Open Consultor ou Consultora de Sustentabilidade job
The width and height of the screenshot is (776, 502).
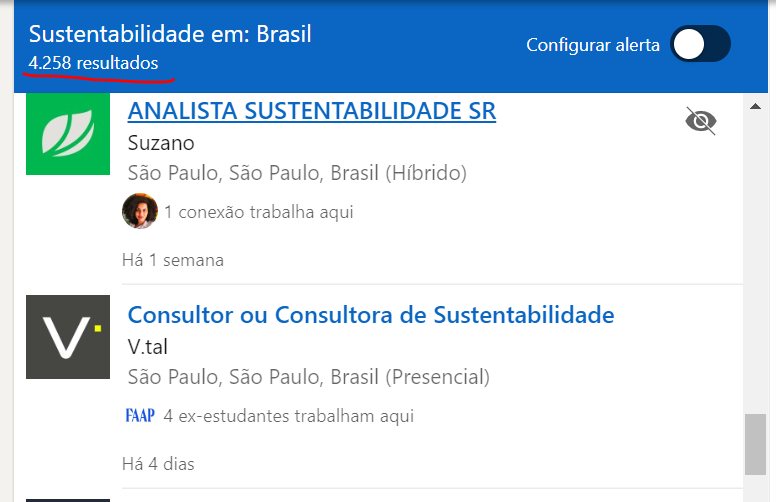tap(371, 315)
